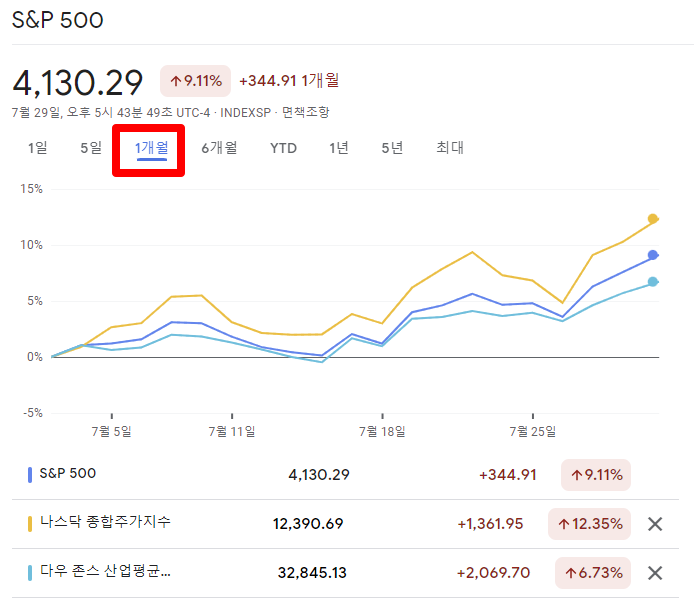Remove 다우 존스 산업평균 comparison with X

pyautogui.click(x=655, y=573)
